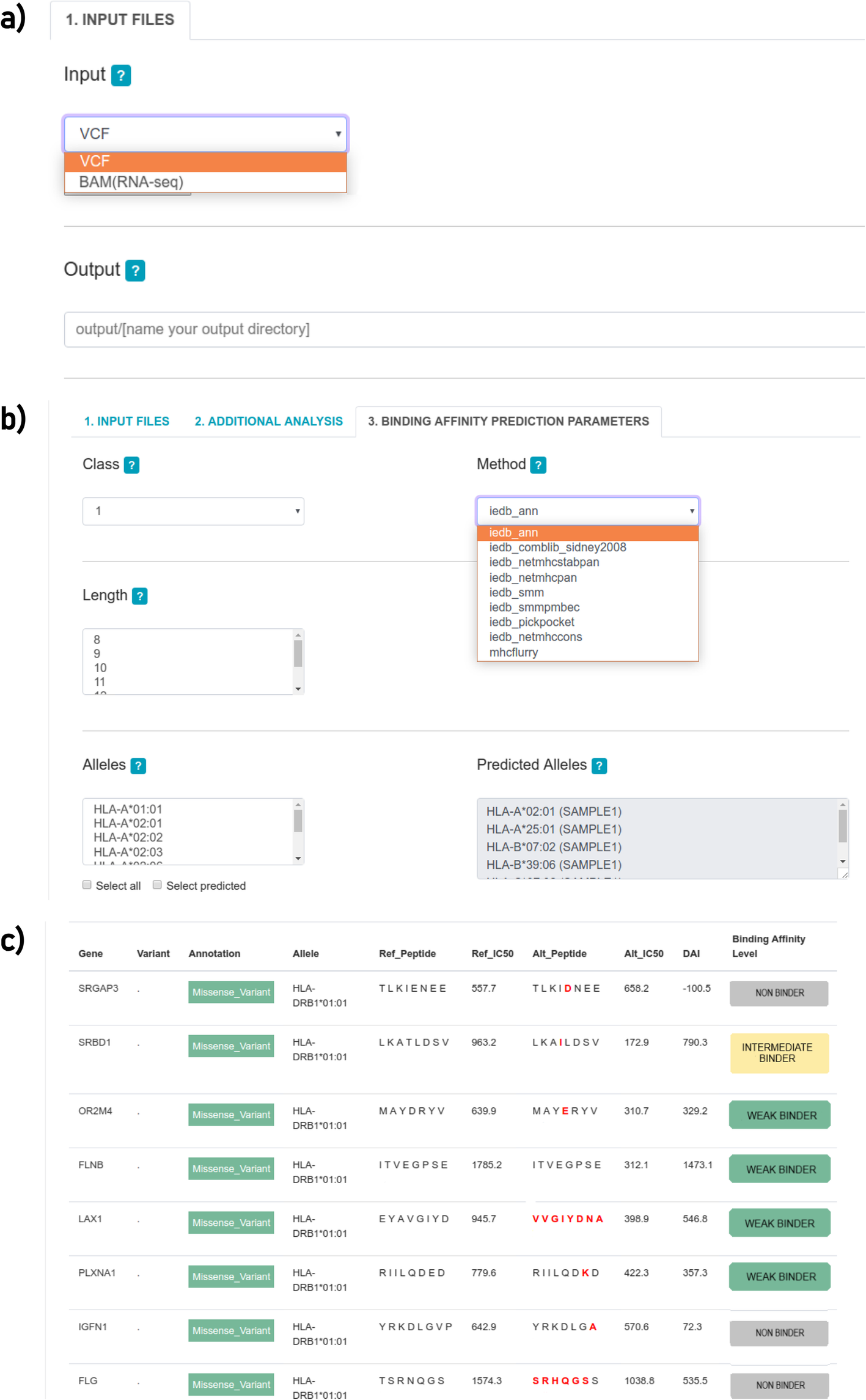866x1400 pixels.
Task: Select length 9 in the Length list
Action: pos(188,654)
